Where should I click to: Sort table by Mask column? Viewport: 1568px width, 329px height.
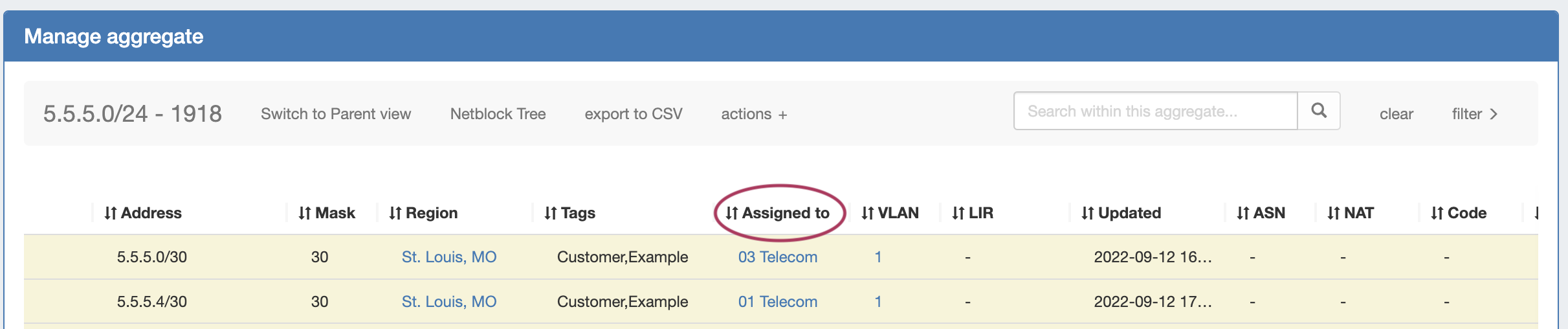tap(327, 213)
